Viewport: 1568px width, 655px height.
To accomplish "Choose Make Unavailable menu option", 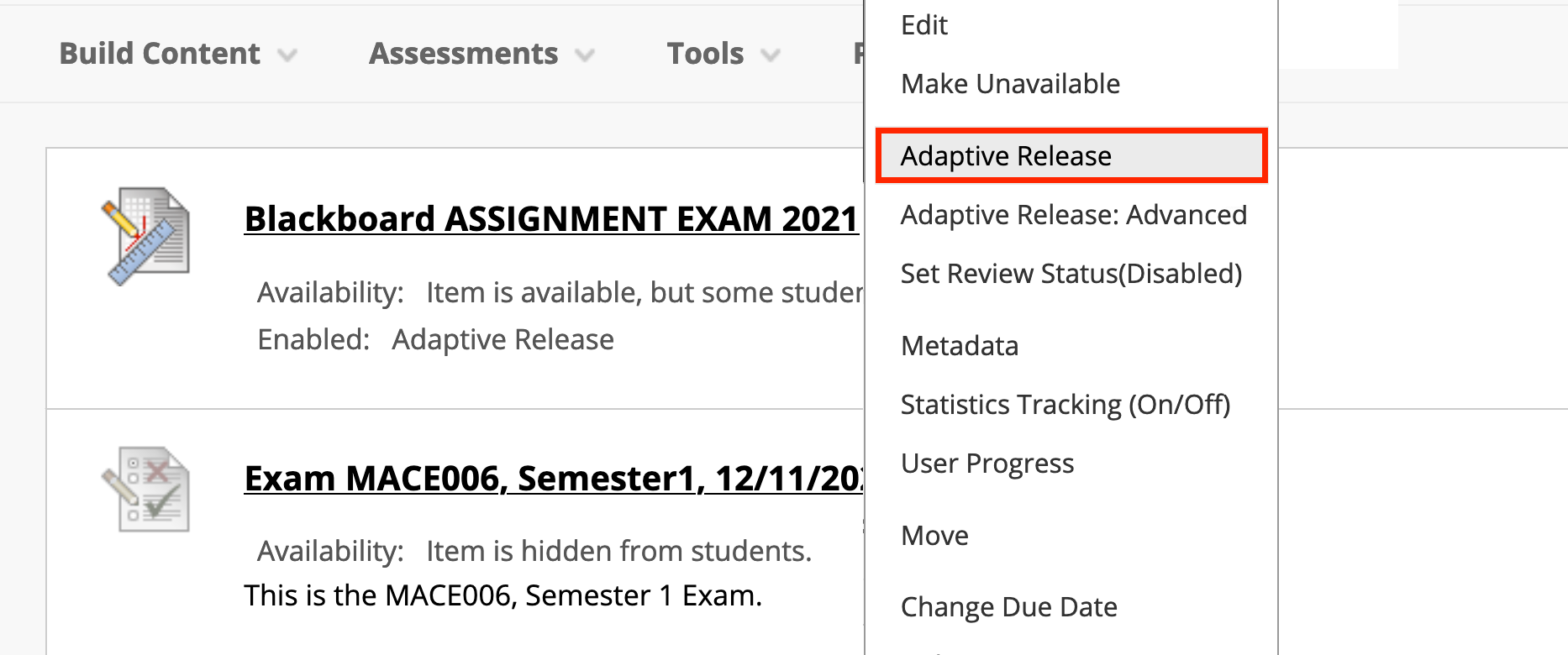I will (x=1010, y=84).
